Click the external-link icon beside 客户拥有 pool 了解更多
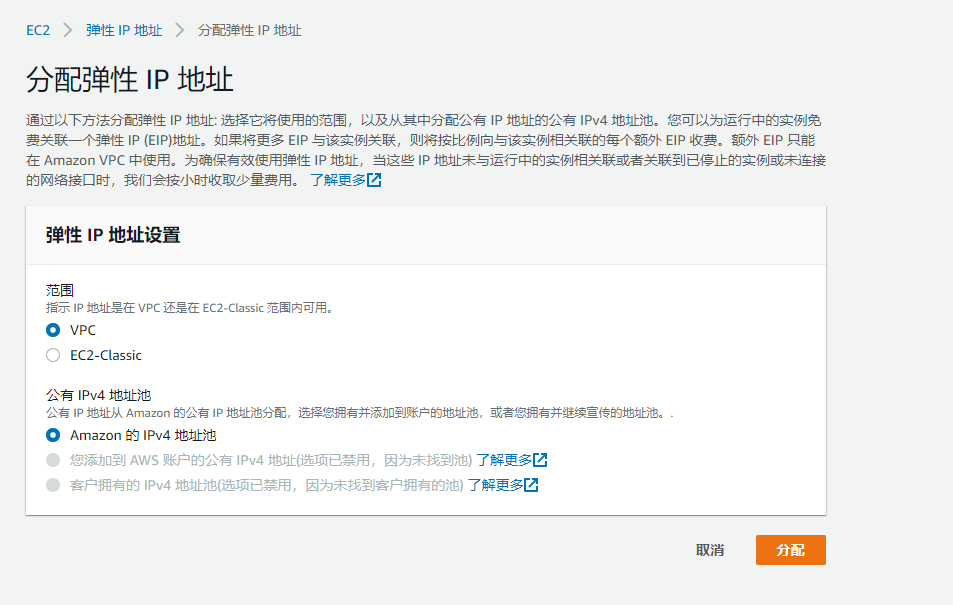Image resolution: width=953 pixels, height=605 pixels. coord(530,484)
